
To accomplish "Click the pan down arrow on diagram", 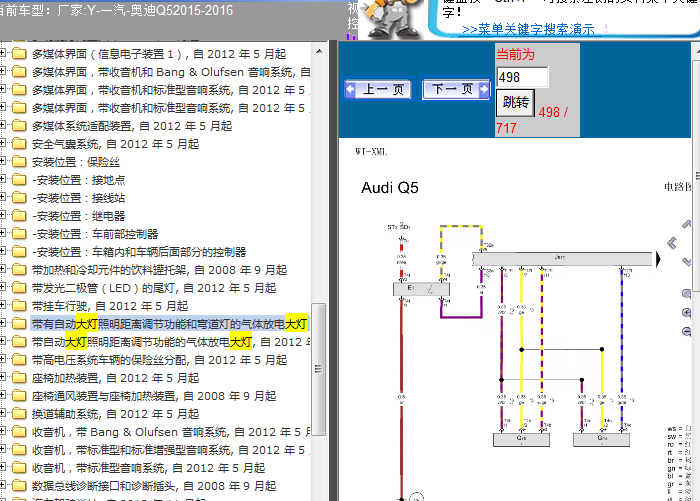I will (686, 262).
